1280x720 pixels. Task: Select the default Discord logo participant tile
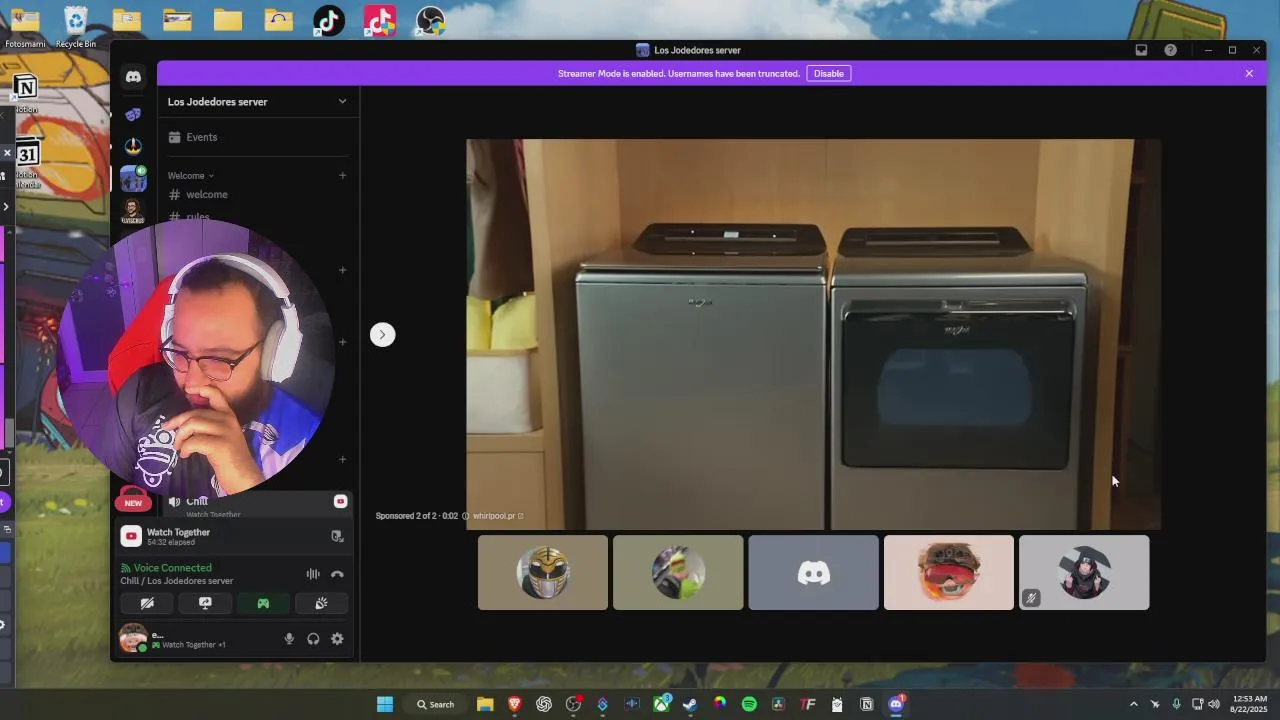click(x=813, y=572)
